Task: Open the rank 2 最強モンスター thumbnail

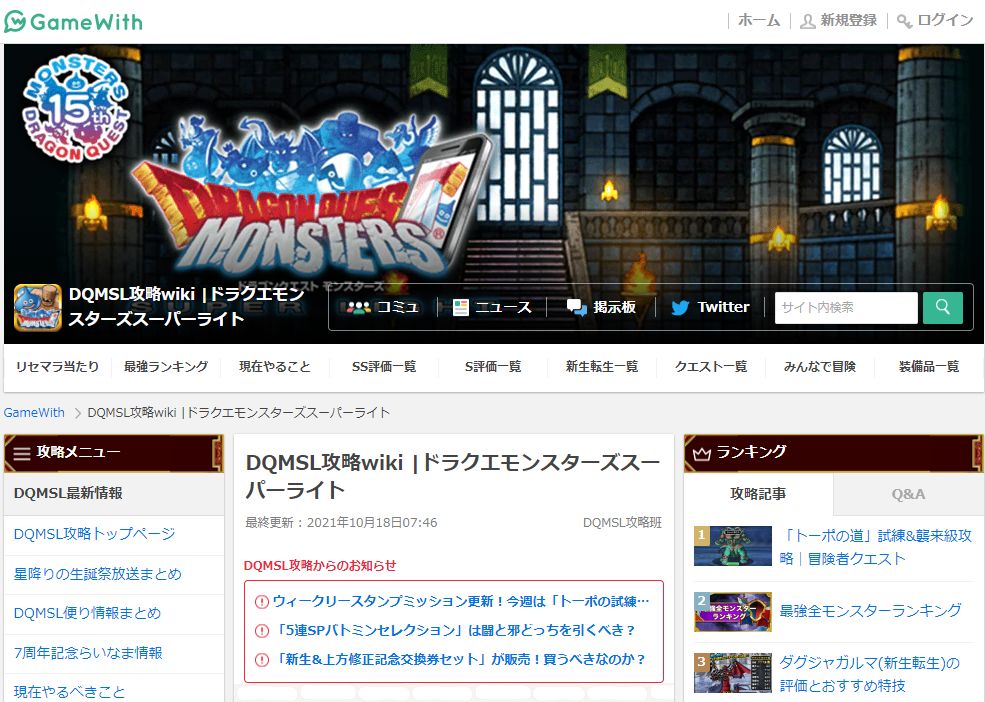Action: pos(732,612)
